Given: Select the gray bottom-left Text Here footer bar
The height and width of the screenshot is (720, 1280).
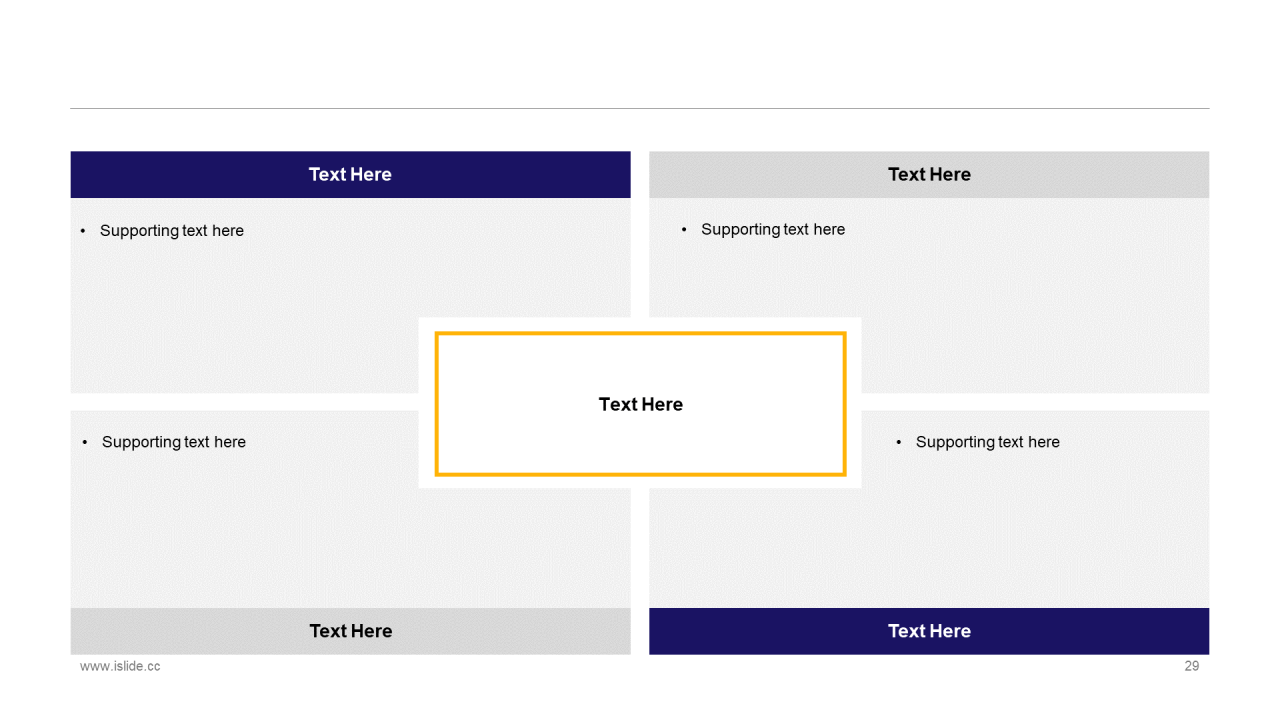Looking at the screenshot, I should (350, 631).
